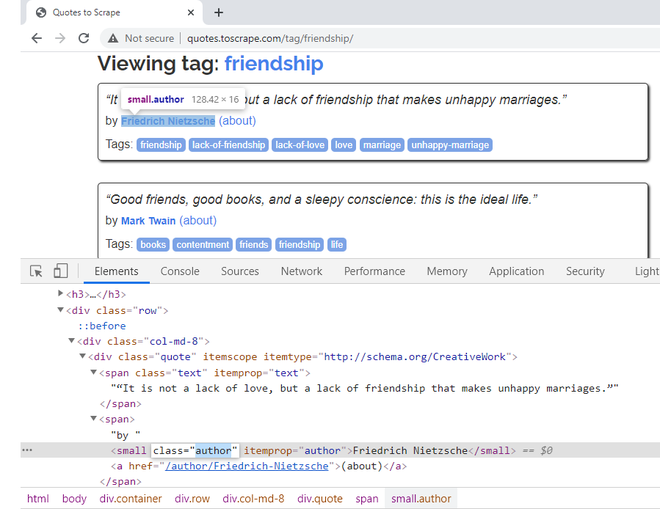Click the browser Back arrow

37,38
